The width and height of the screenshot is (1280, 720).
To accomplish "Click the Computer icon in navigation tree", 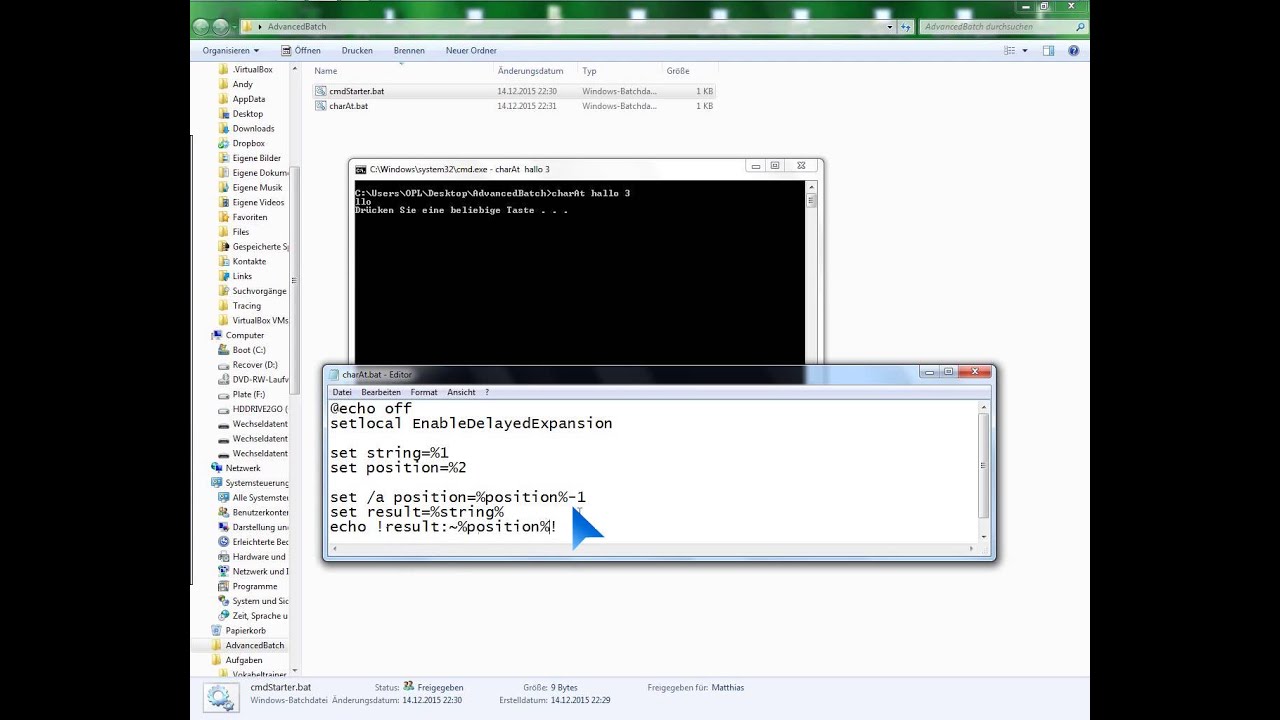I will [x=216, y=335].
